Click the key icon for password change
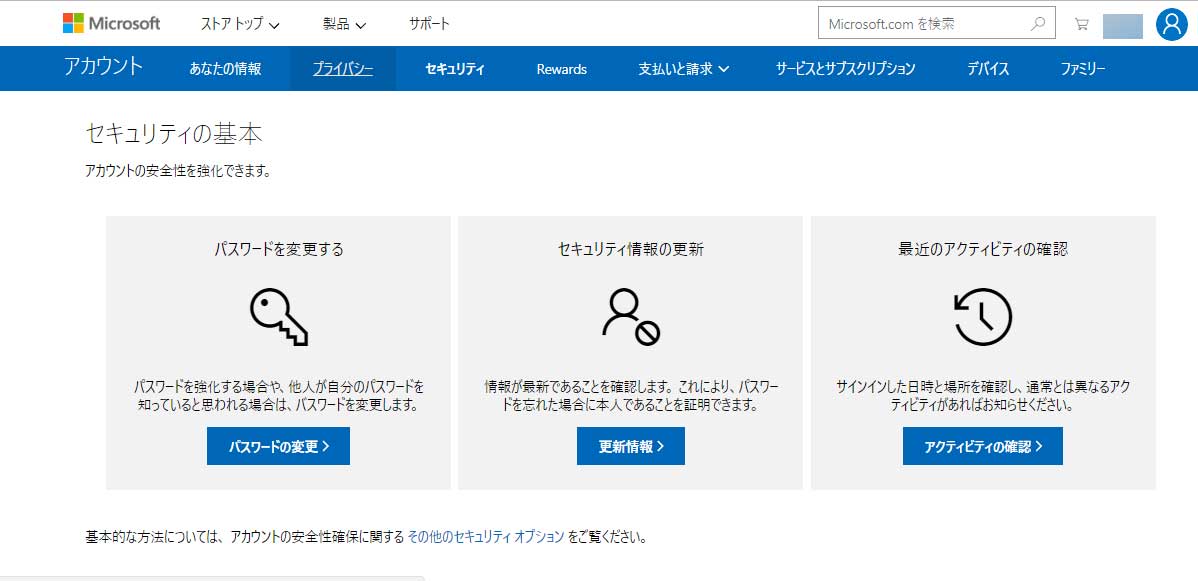Image resolution: width=1198 pixels, height=581 pixels. coord(278,316)
